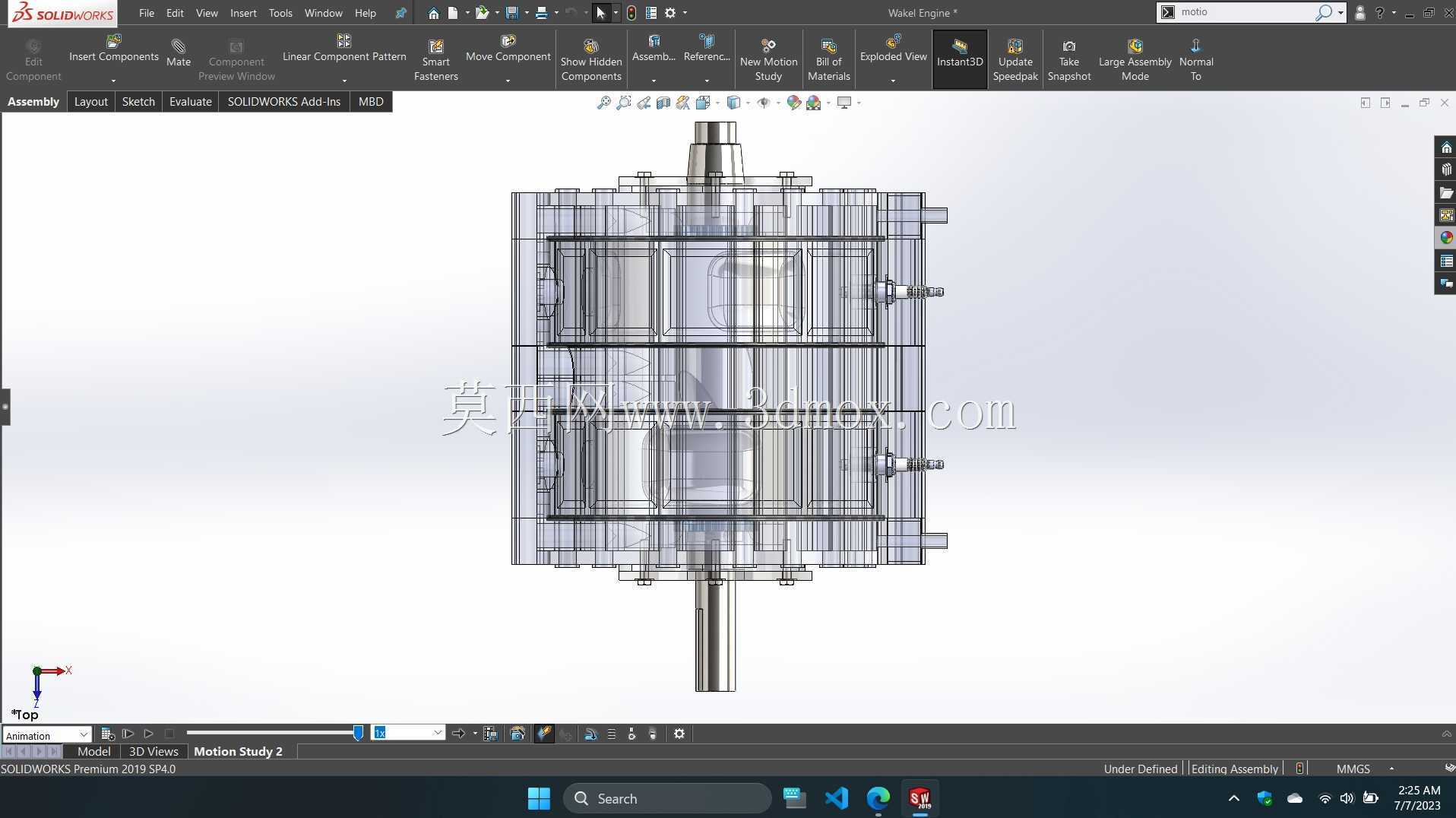
Task: Expand the Exploded View dropdown arrow
Action: (893, 81)
